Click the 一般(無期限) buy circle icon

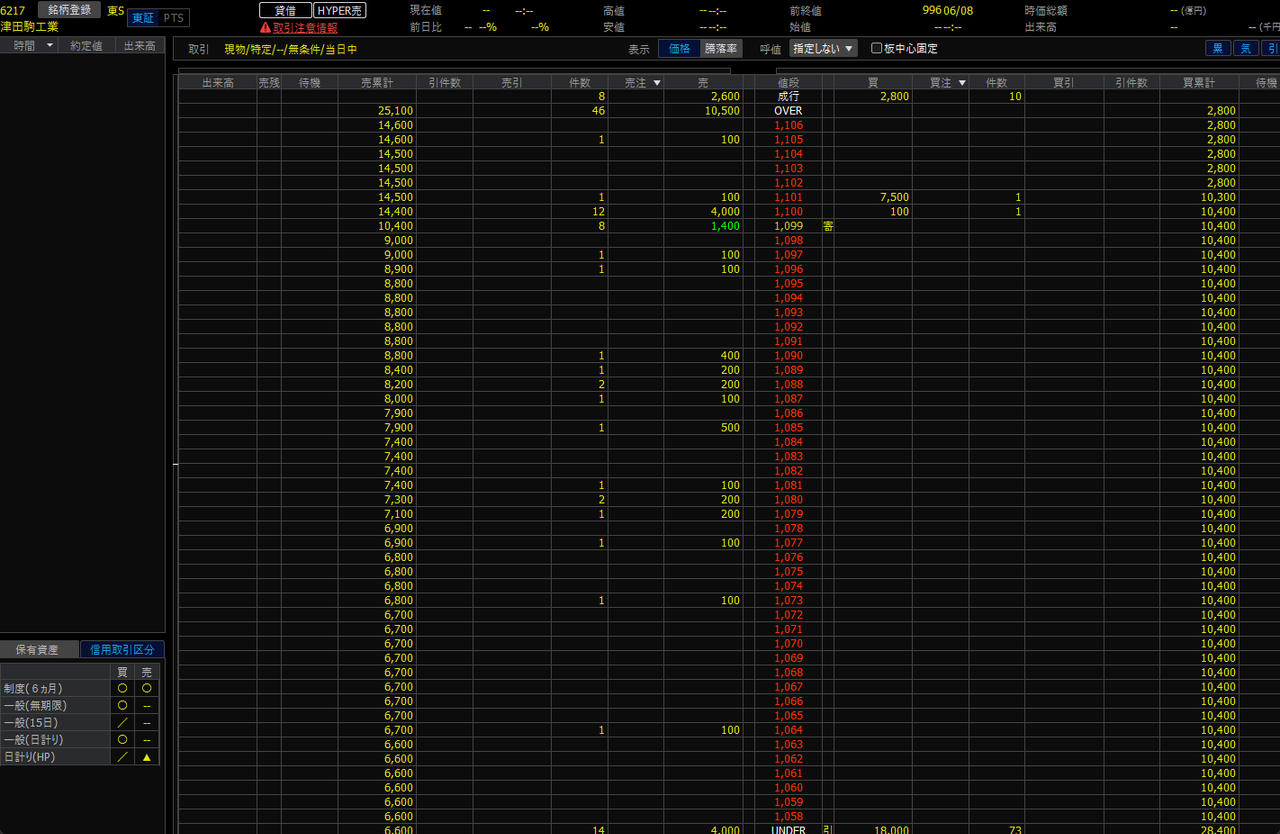pyautogui.click(x=122, y=705)
